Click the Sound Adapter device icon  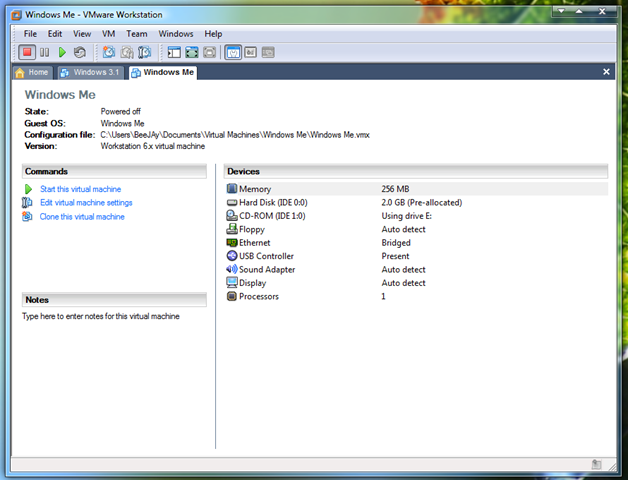[231, 269]
